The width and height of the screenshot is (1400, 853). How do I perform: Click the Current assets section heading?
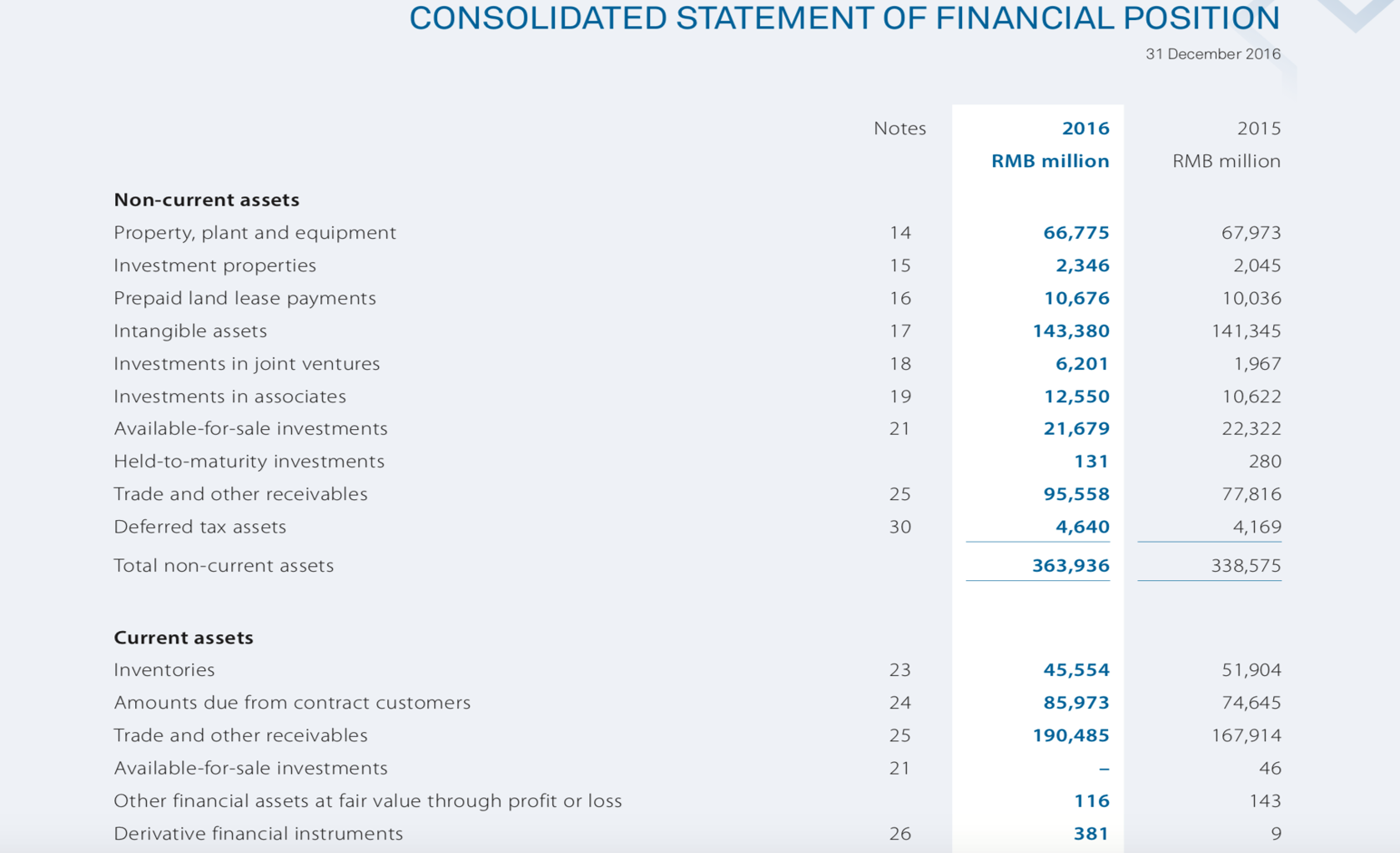click(183, 638)
